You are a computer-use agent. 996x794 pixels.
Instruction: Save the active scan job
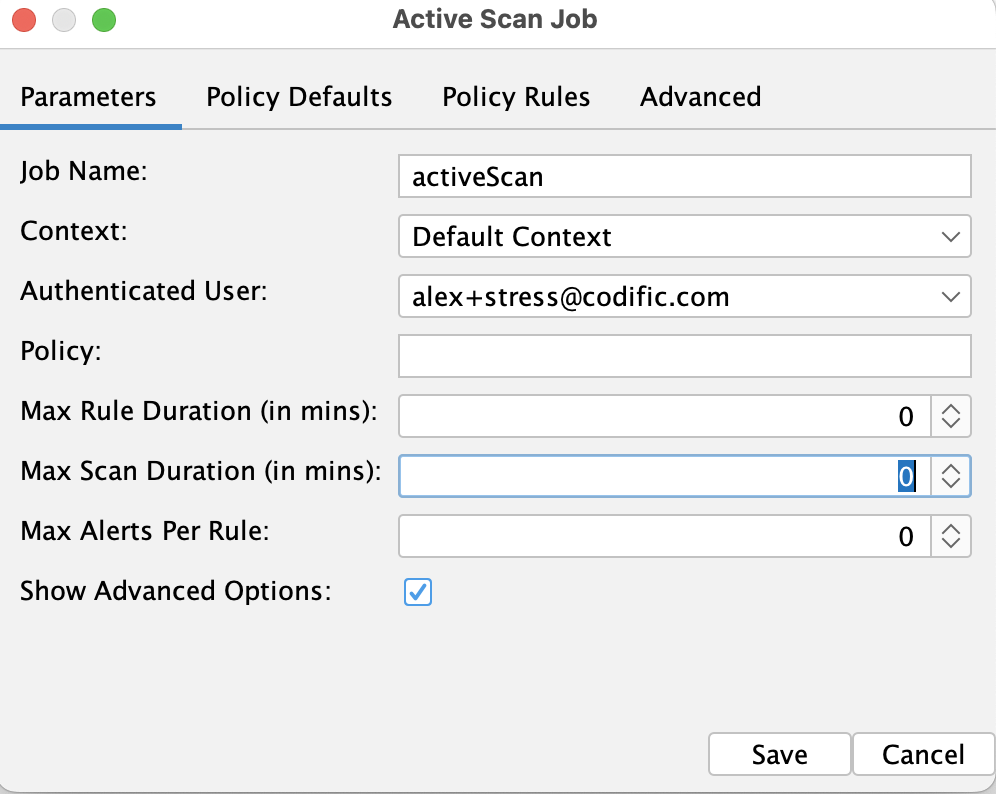(779, 754)
